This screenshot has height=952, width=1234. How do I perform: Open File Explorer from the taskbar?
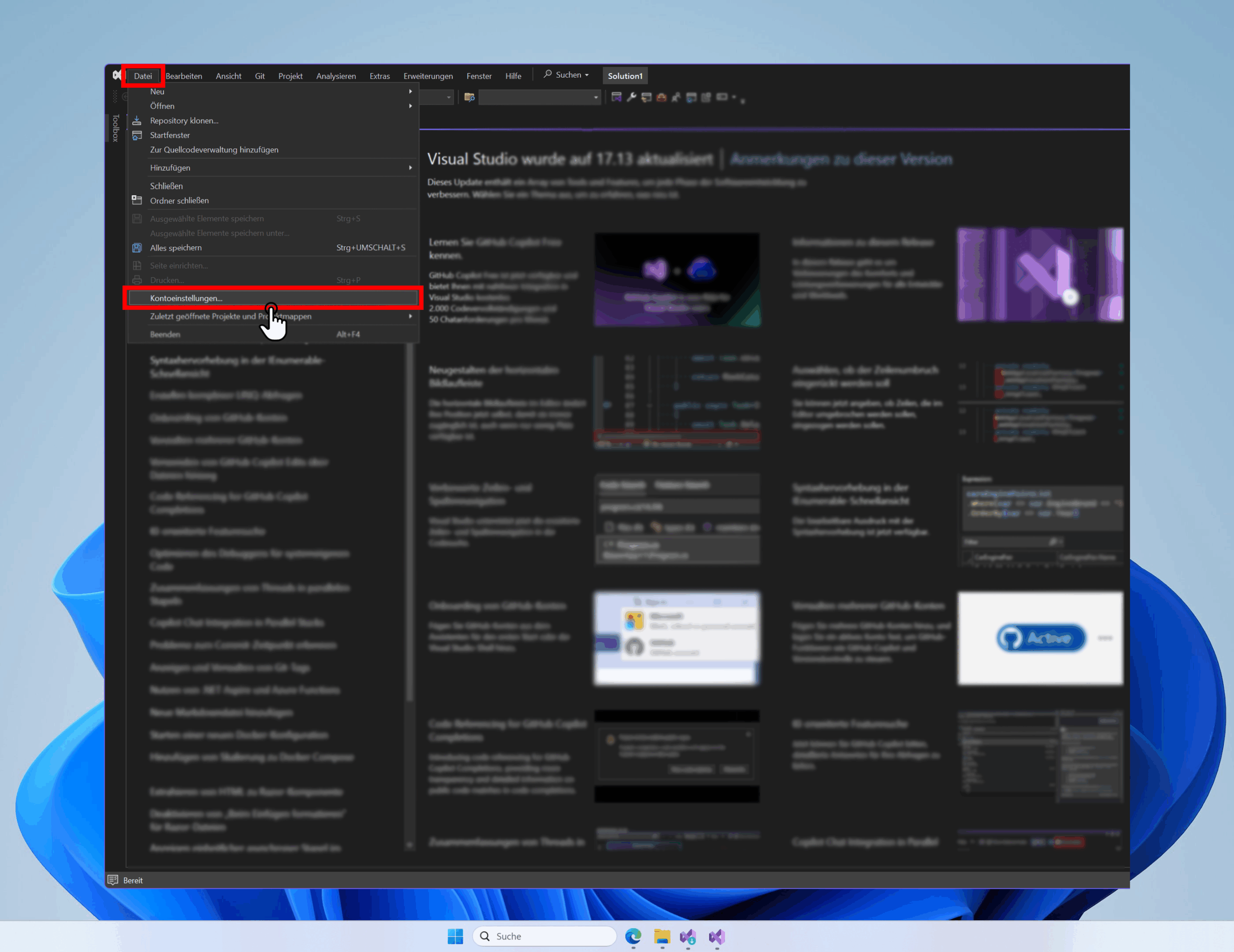click(662, 936)
